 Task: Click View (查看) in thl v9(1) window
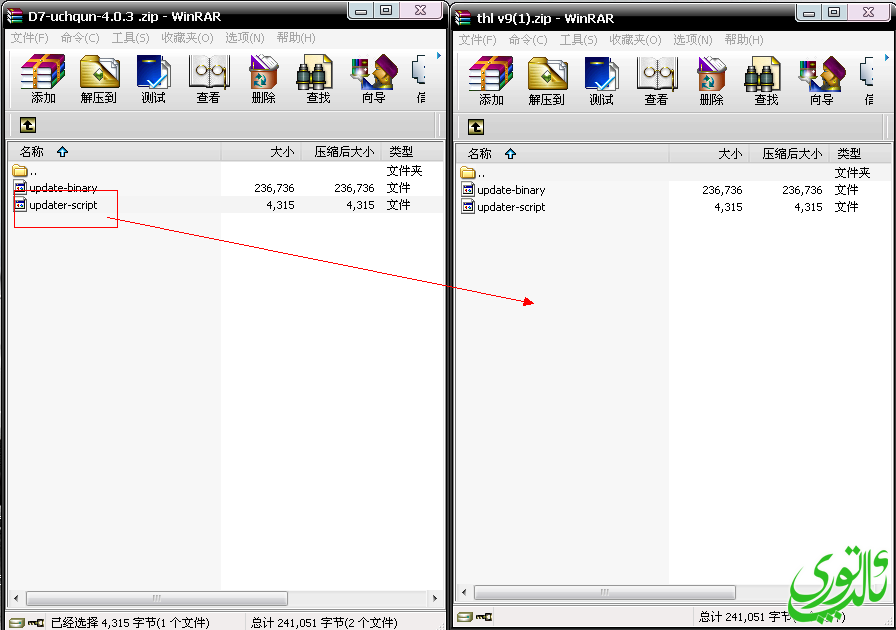[657, 81]
